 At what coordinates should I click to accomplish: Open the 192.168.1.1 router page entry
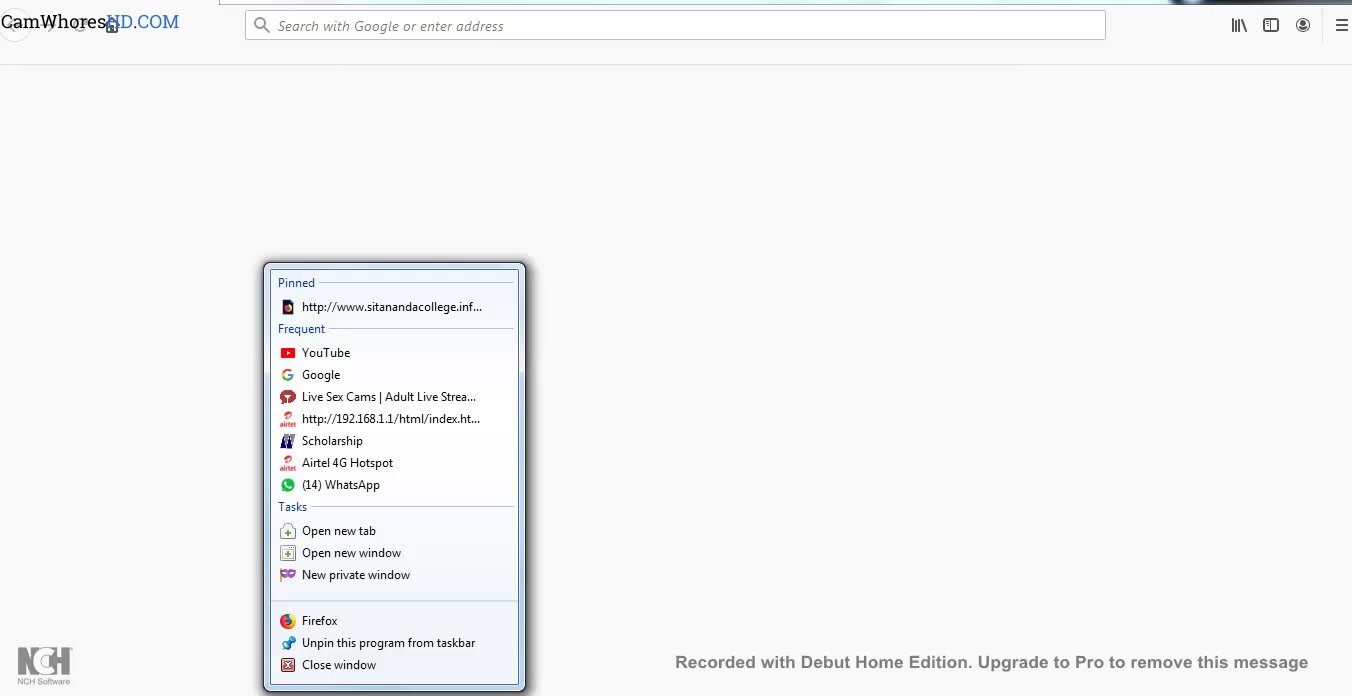(x=390, y=419)
